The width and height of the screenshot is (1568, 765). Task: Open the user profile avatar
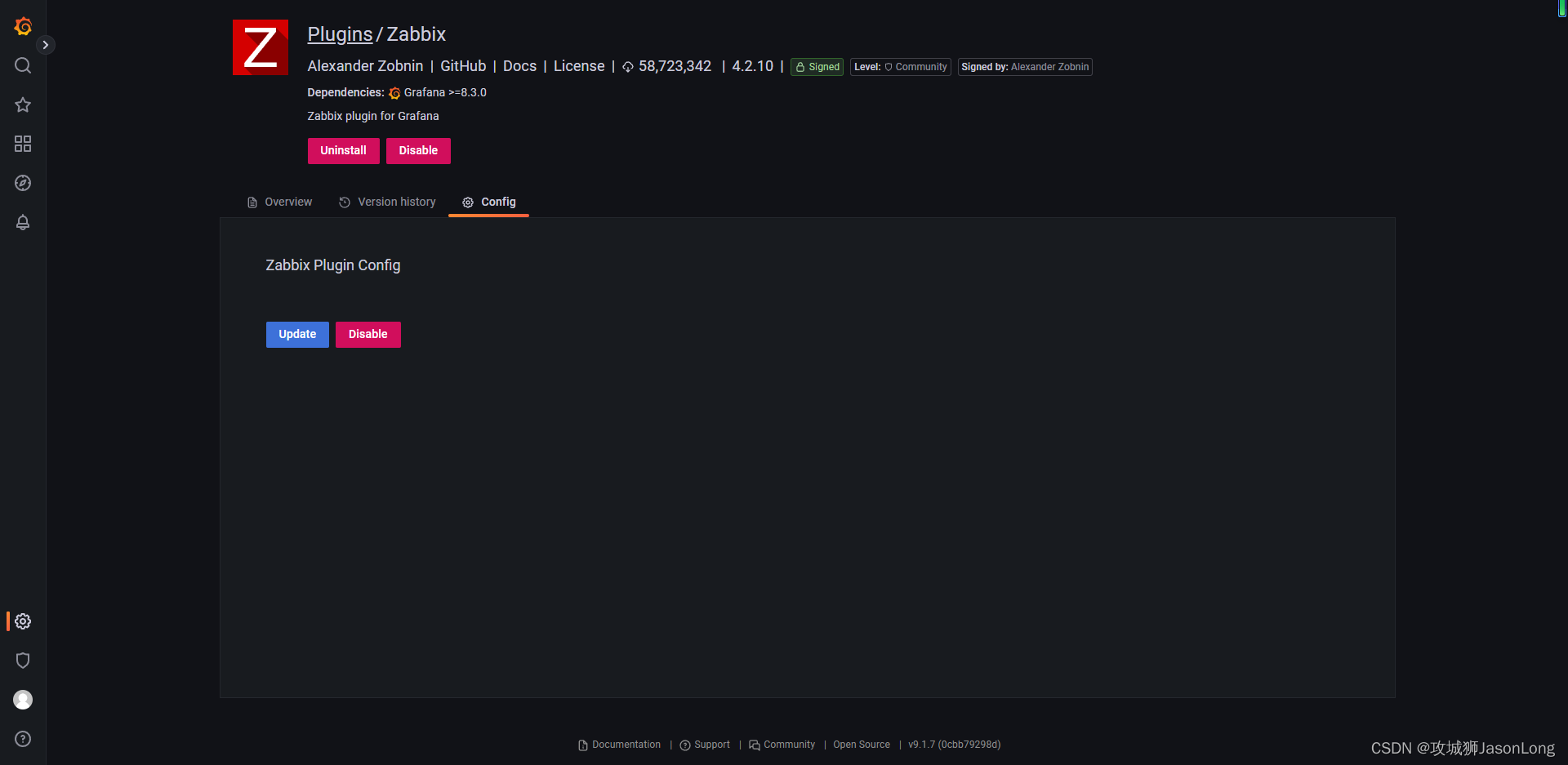click(23, 700)
